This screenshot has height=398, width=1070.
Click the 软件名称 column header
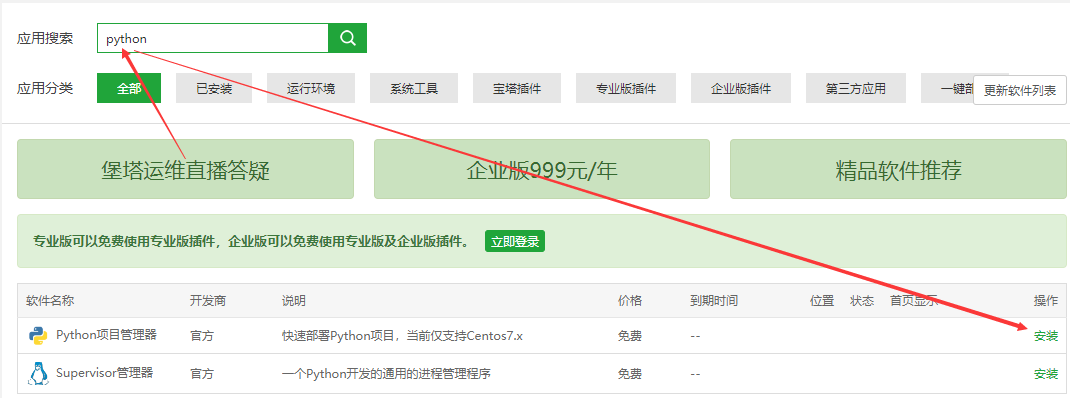point(50,300)
